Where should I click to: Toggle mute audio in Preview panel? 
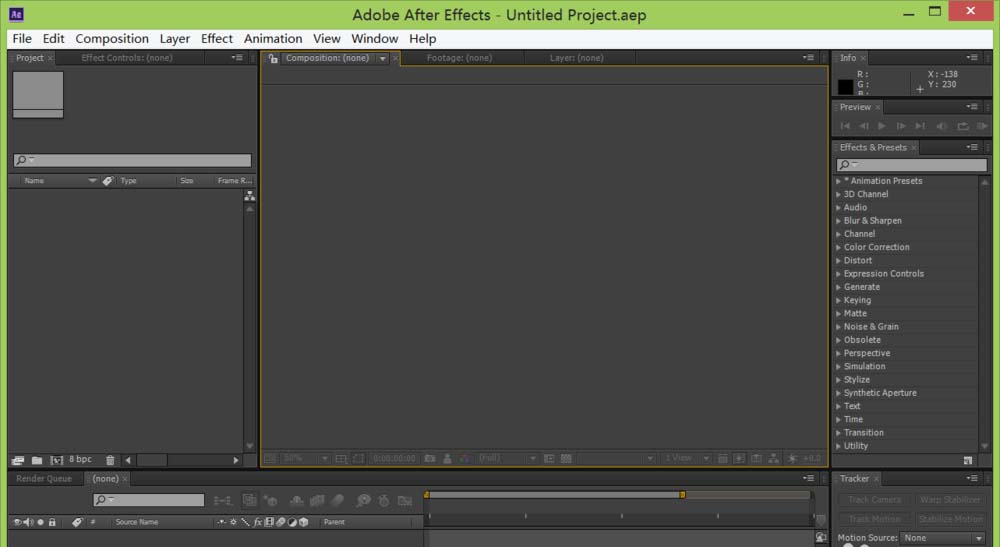(942, 126)
